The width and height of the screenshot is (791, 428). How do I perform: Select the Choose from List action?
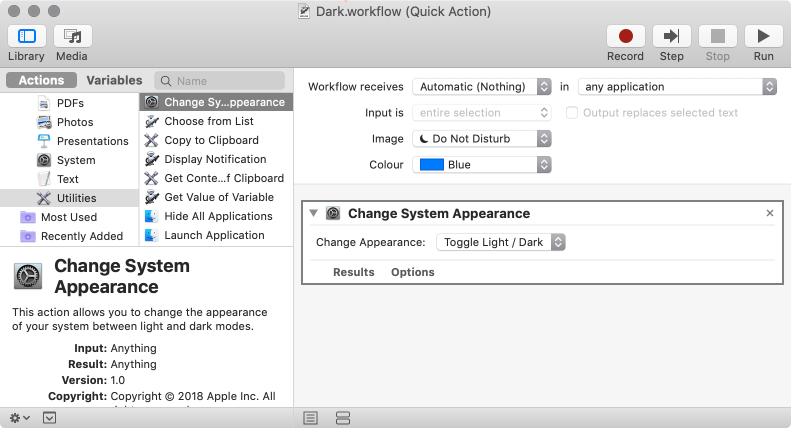click(x=216, y=121)
